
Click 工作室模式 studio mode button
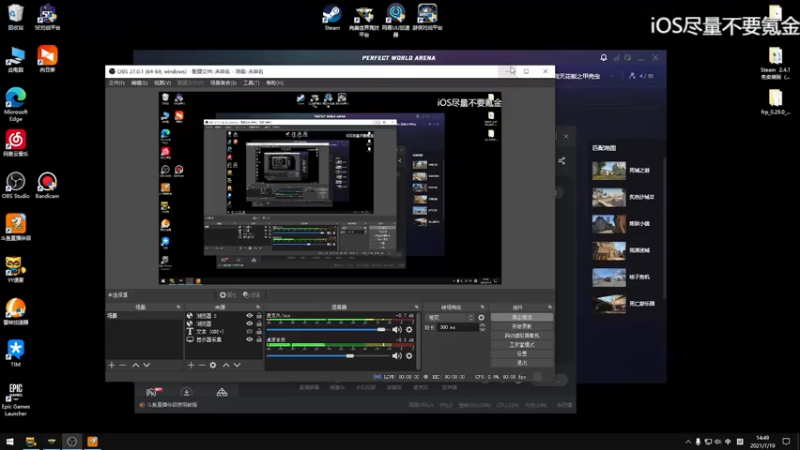point(521,345)
